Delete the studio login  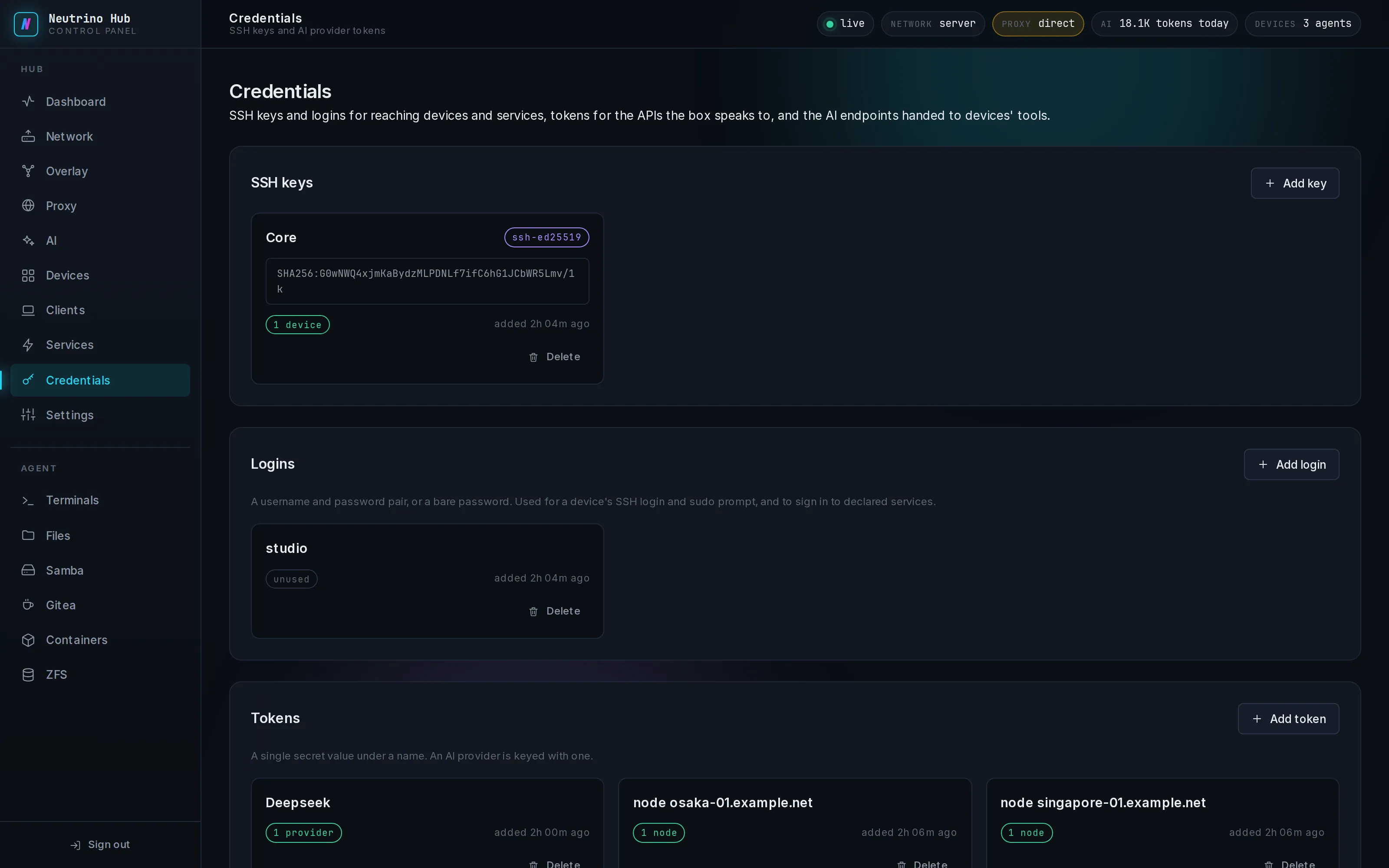pos(554,612)
